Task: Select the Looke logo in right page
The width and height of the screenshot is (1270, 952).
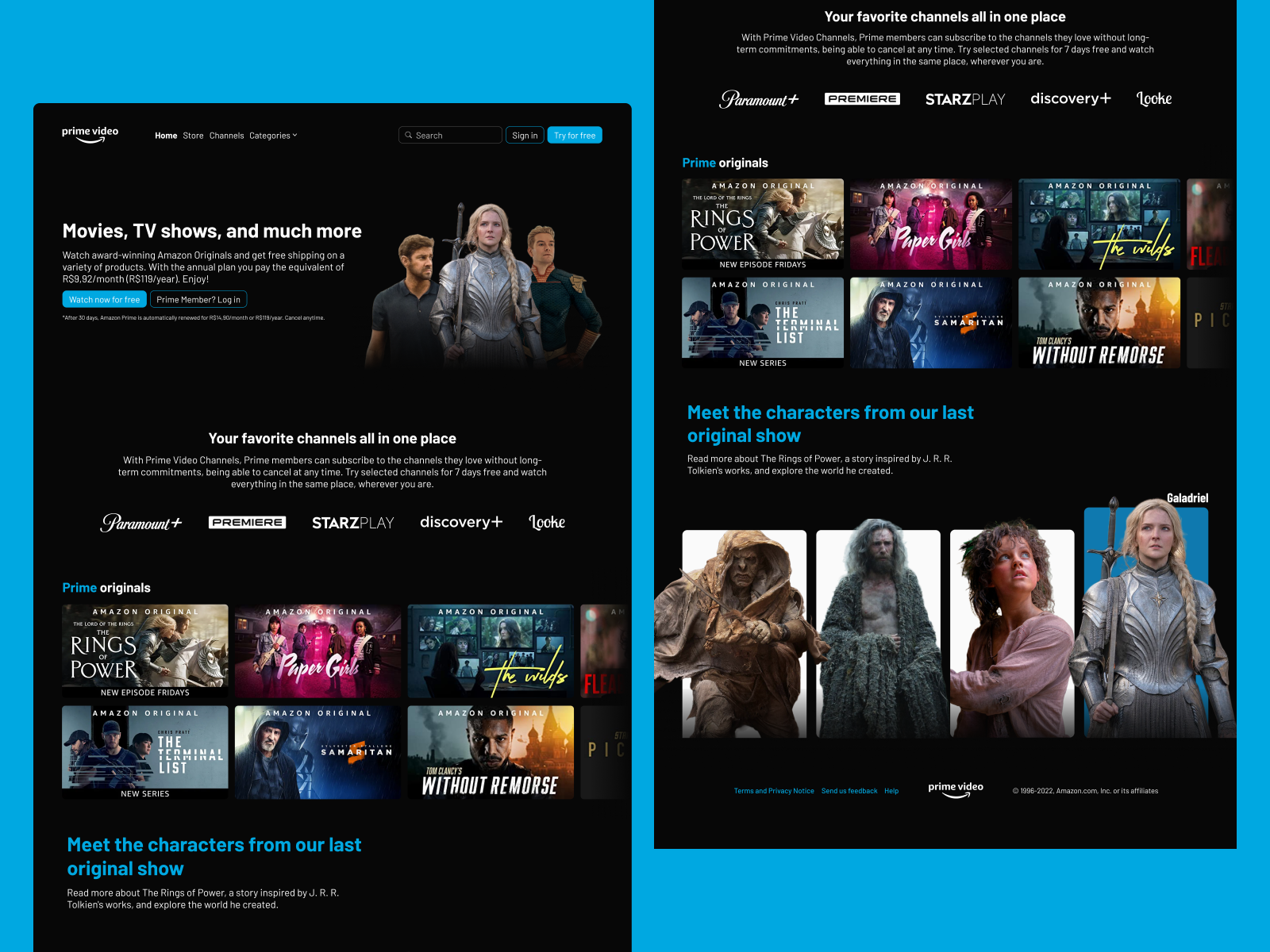Action: tap(1154, 98)
